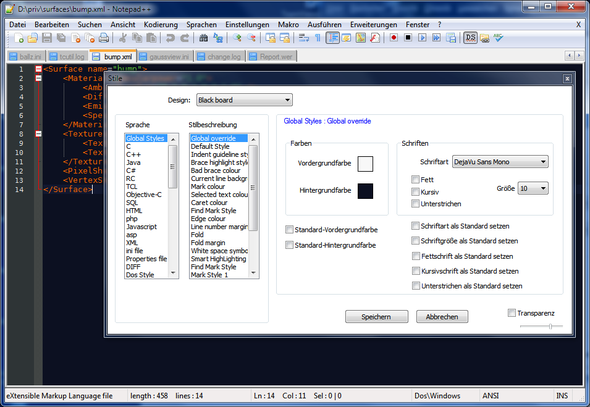This screenshot has height=407, width=590.
Task: Check Schriftart als Standard setzen
Action: coord(415,226)
